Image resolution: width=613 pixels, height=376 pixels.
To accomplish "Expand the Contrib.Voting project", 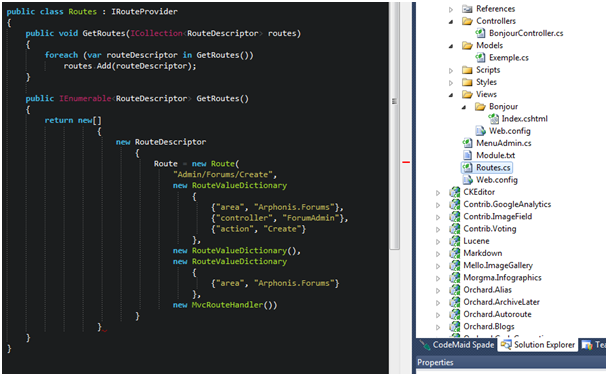I will [x=438, y=229].
